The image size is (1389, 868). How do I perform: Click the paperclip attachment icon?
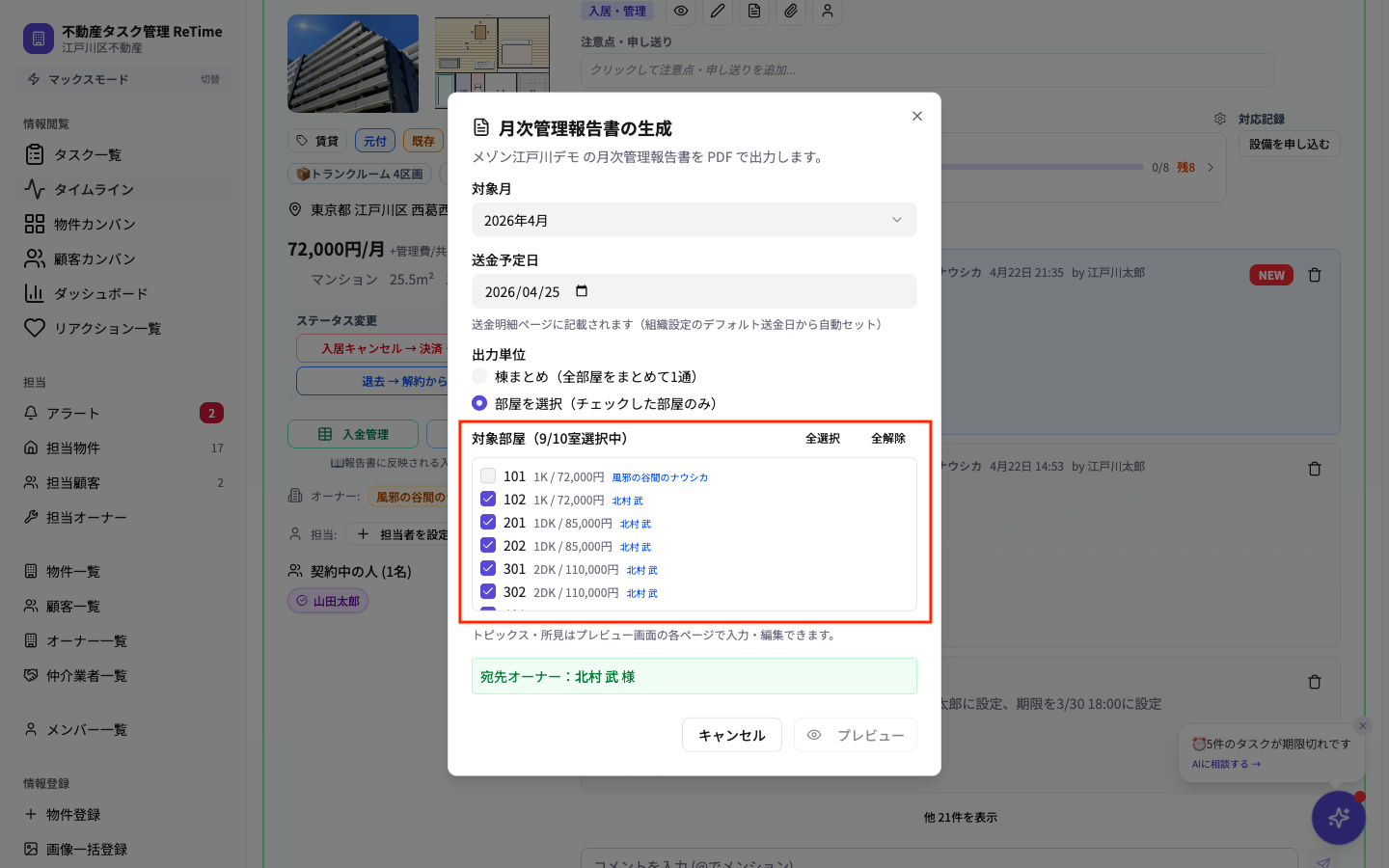[791, 11]
